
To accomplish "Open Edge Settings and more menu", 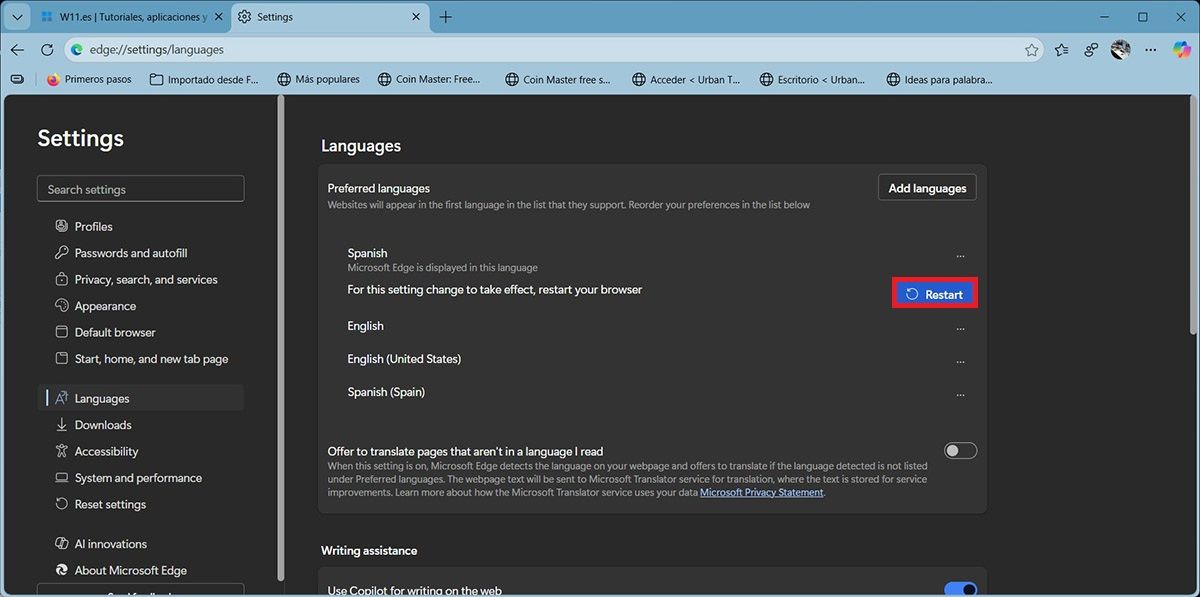I will [x=1152, y=50].
